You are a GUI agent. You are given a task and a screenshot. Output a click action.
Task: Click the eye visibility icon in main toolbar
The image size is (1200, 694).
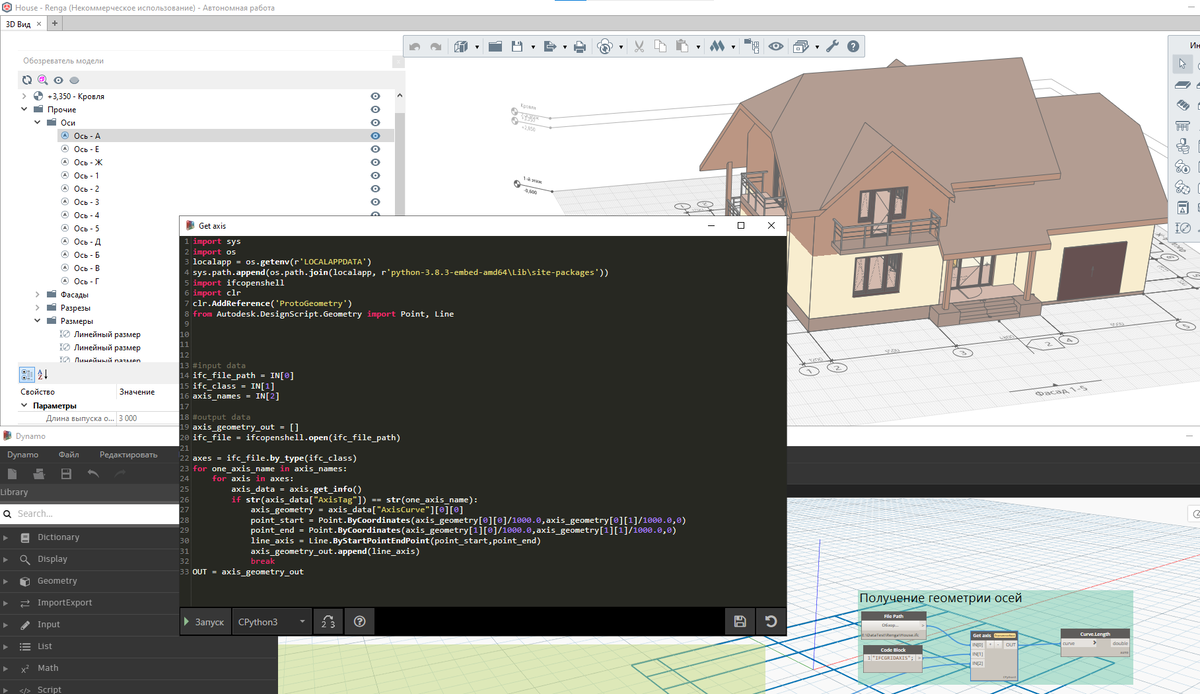(775, 47)
